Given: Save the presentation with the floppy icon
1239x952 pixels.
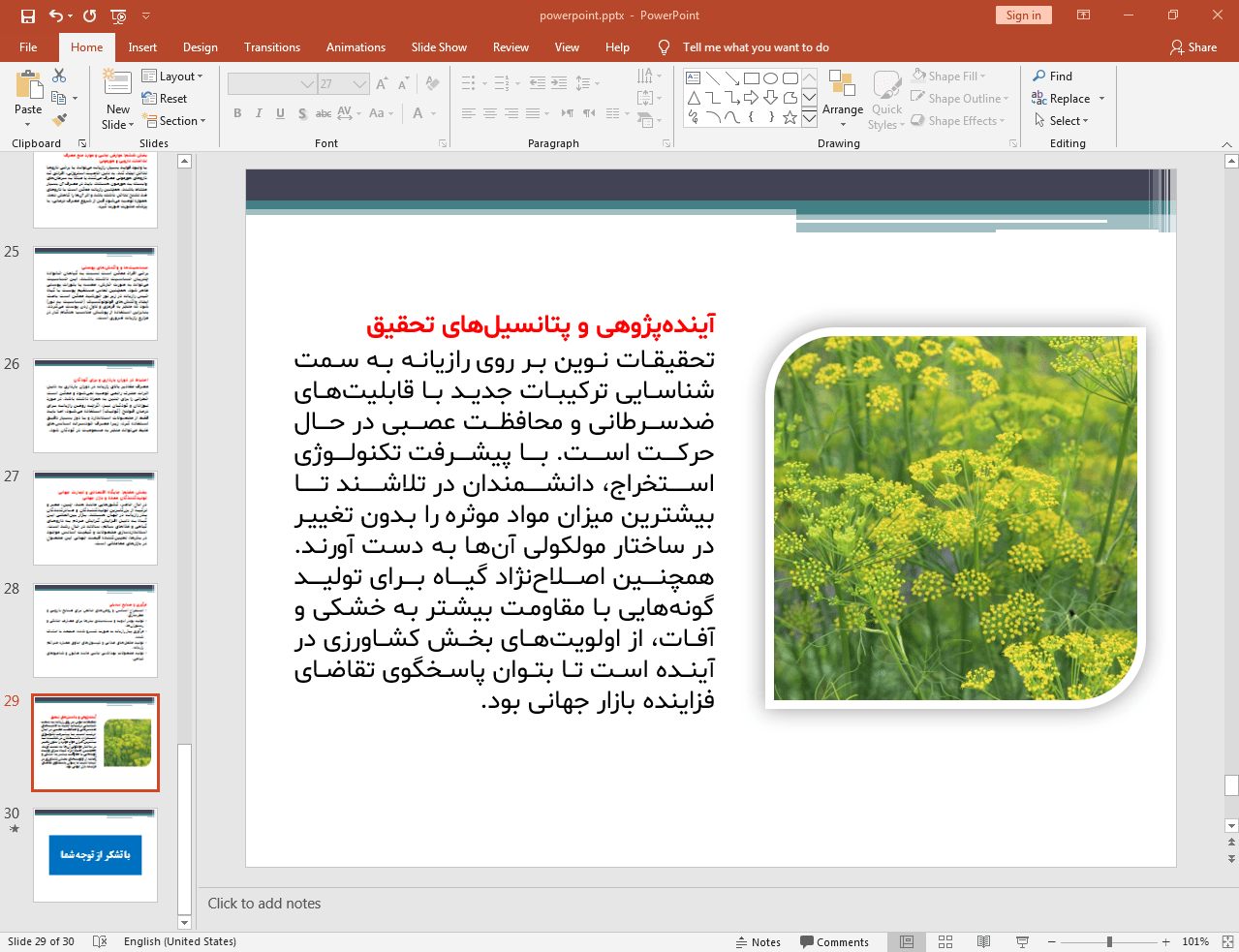Looking at the screenshot, I should pyautogui.click(x=28, y=15).
